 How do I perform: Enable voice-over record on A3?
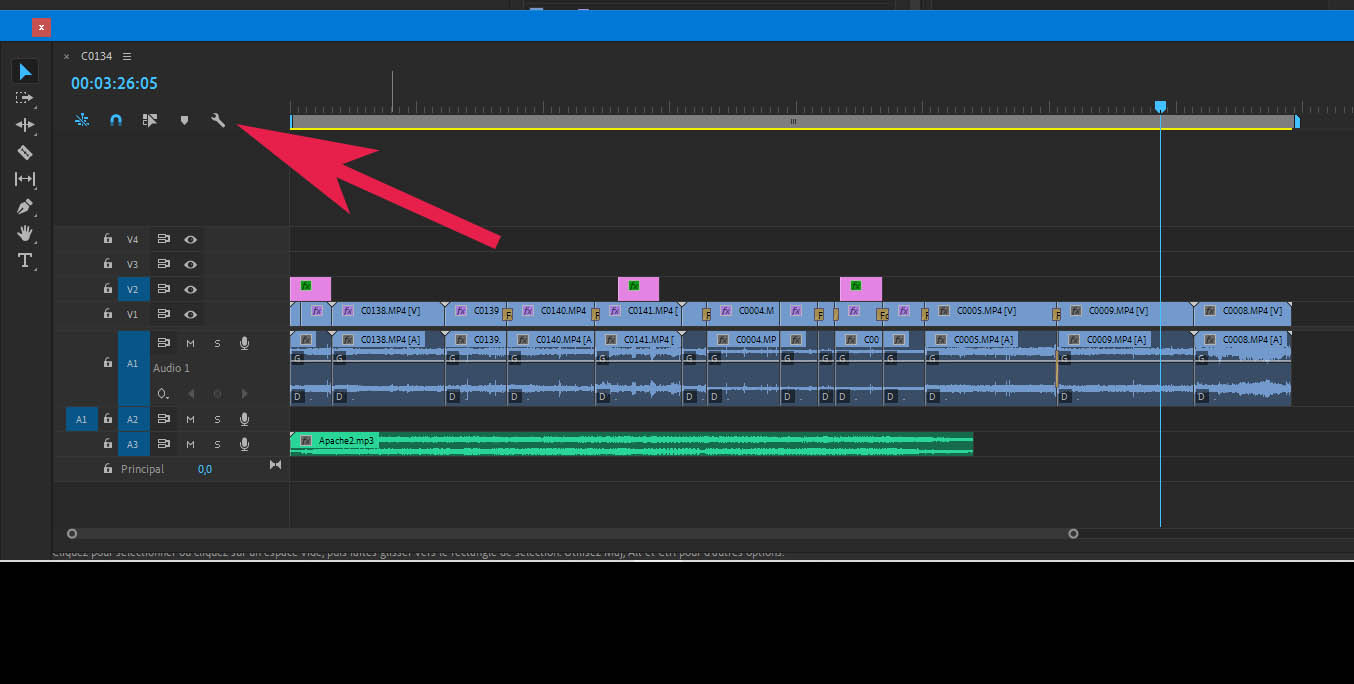coord(244,444)
